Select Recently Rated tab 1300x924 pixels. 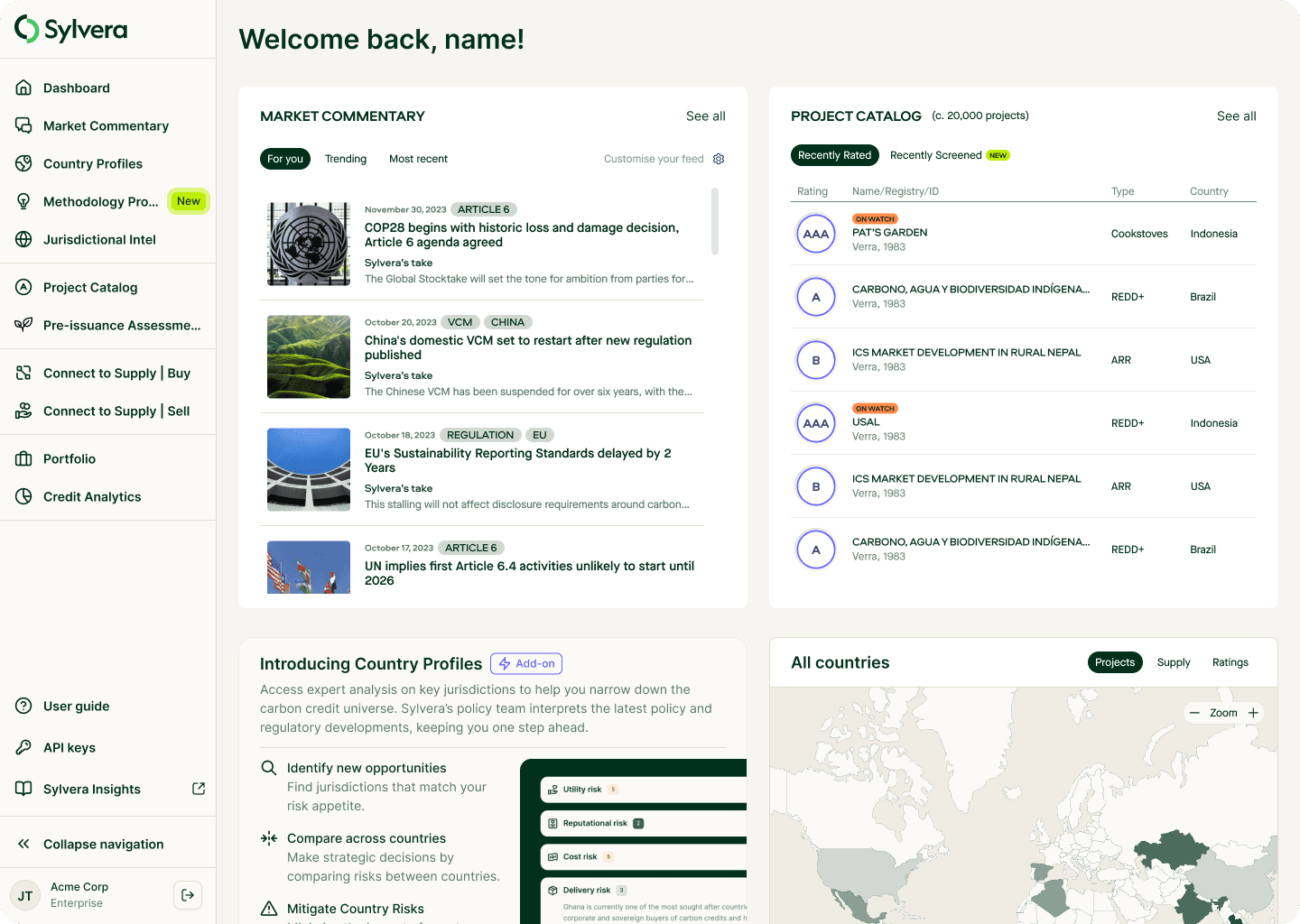(835, 155)
